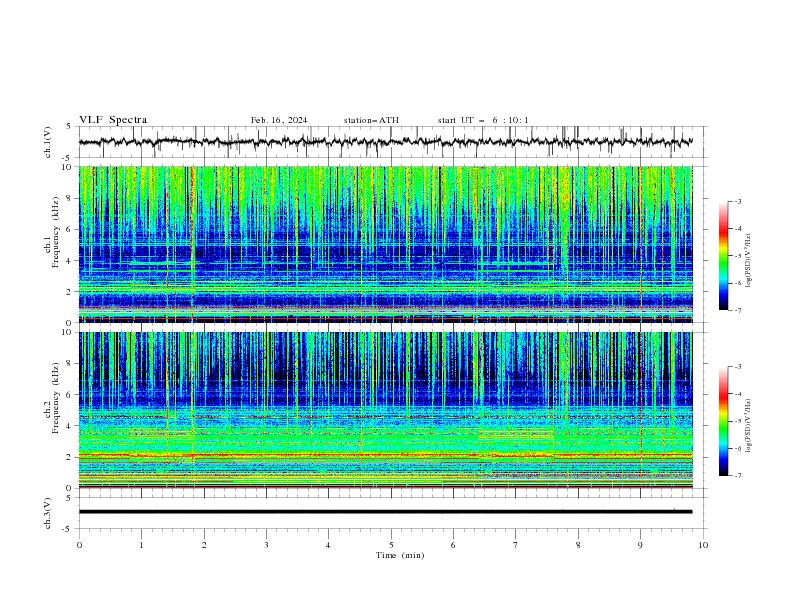792x612 pixels.
Task: Click the 'start UT = 6:10:1' label
Action: pos(483,120)
